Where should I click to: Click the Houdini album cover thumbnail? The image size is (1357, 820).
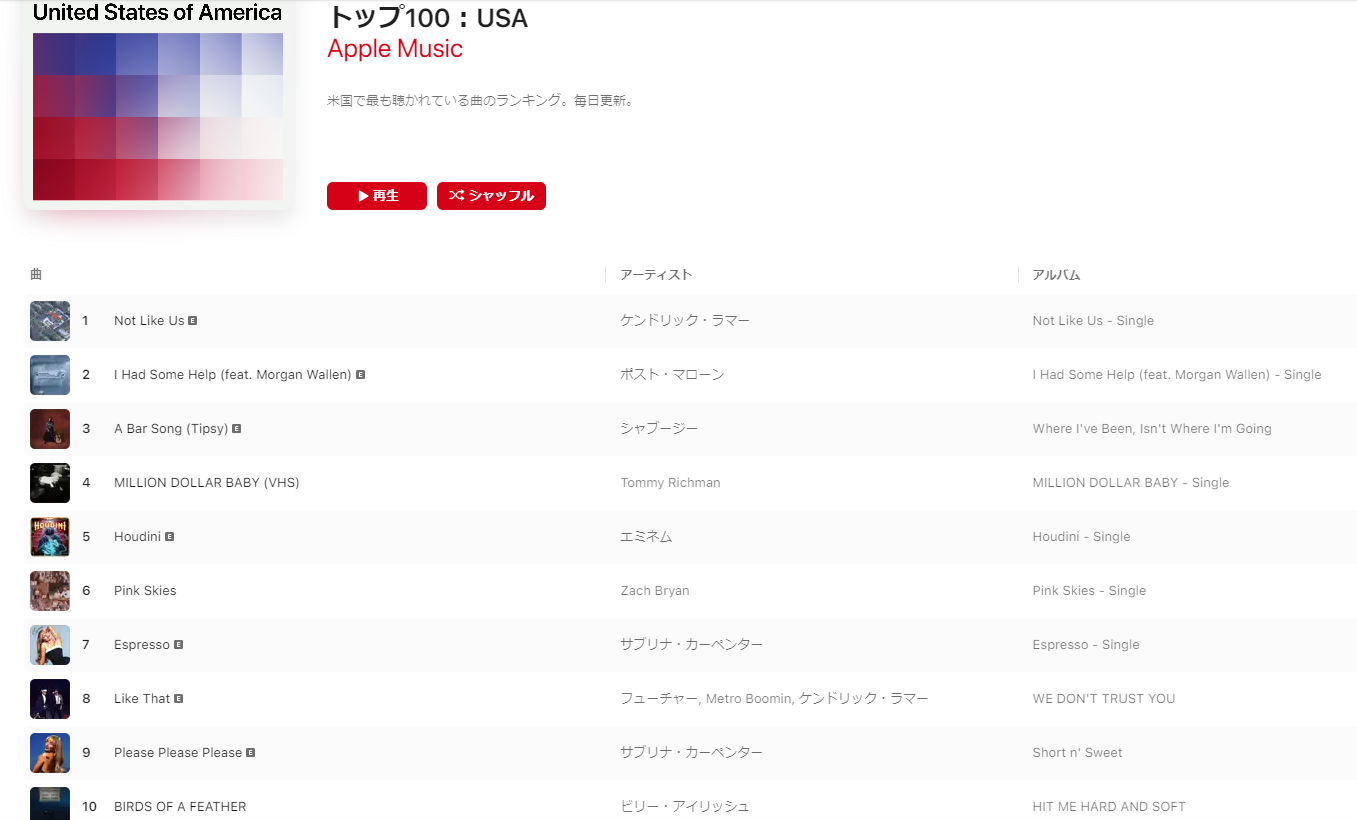[x=50, y=537]
